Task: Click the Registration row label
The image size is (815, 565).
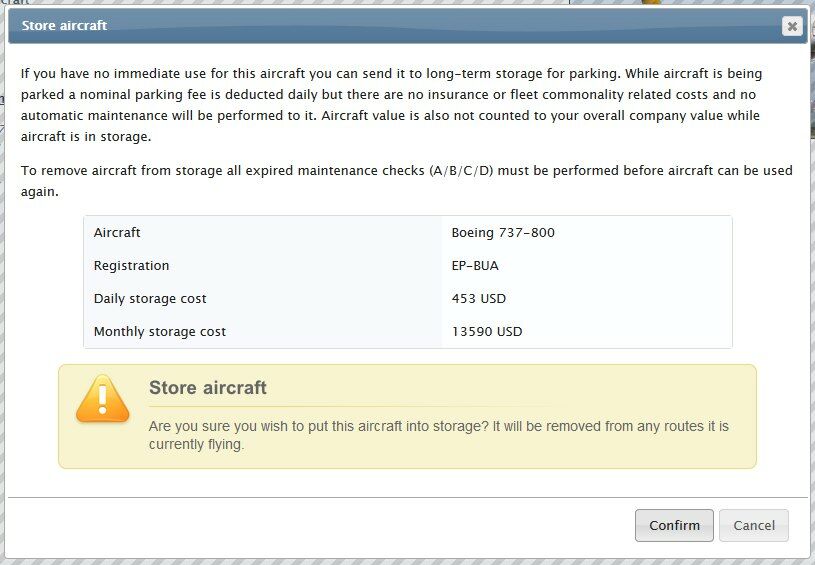Action: pyautogui.click(x=131, y=265)
